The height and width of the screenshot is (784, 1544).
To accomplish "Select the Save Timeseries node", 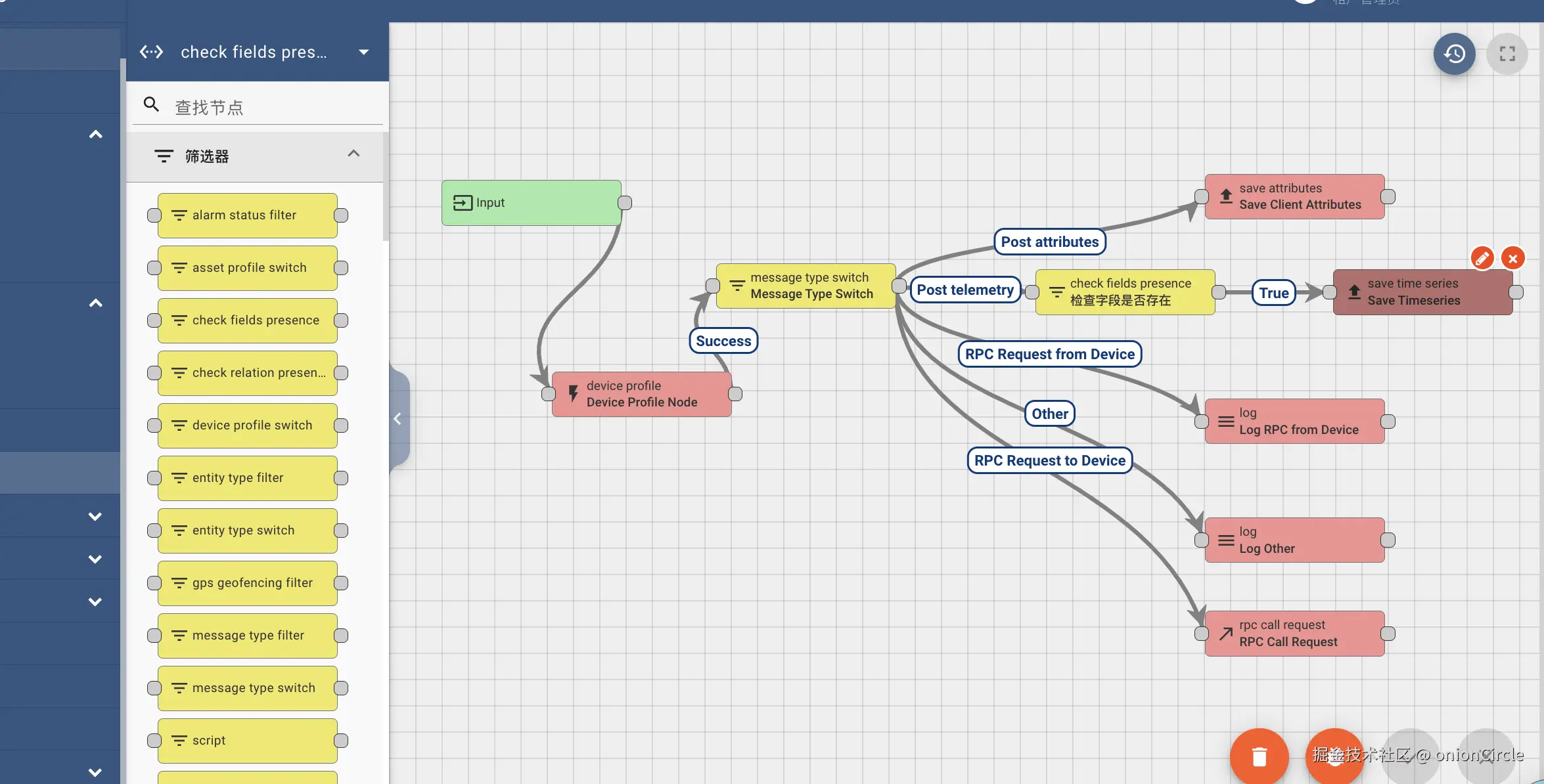I will 1422,292.
